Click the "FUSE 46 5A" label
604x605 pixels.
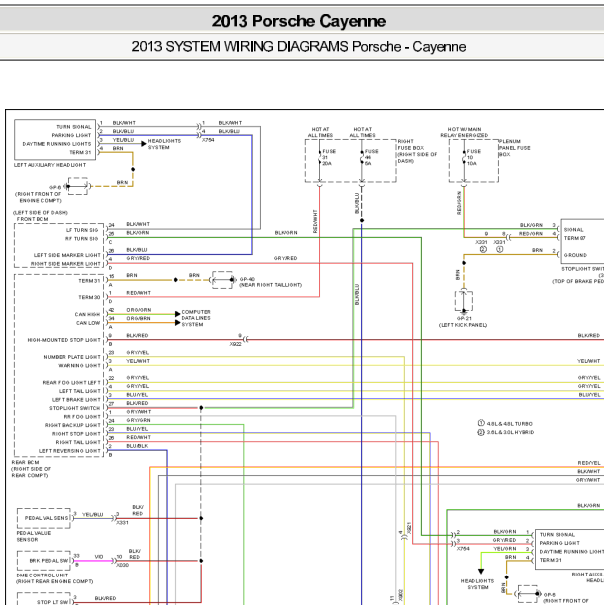[x=371, y=157]
